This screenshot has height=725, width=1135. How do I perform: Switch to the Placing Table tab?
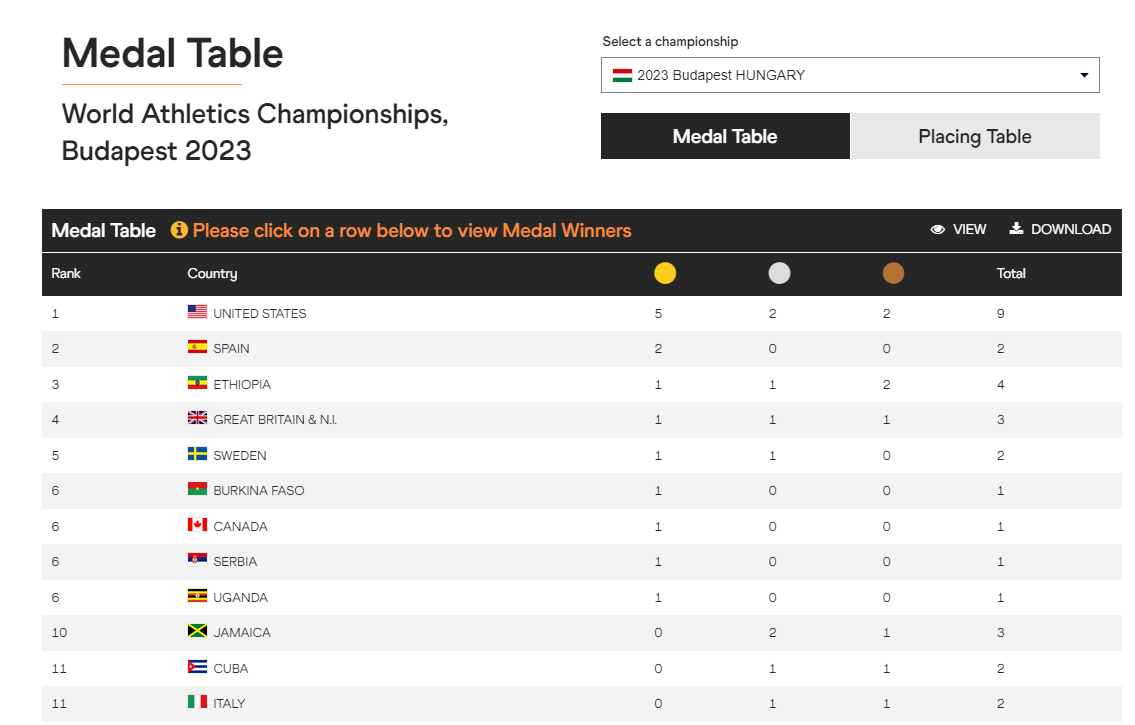click(x=974, y=136)
